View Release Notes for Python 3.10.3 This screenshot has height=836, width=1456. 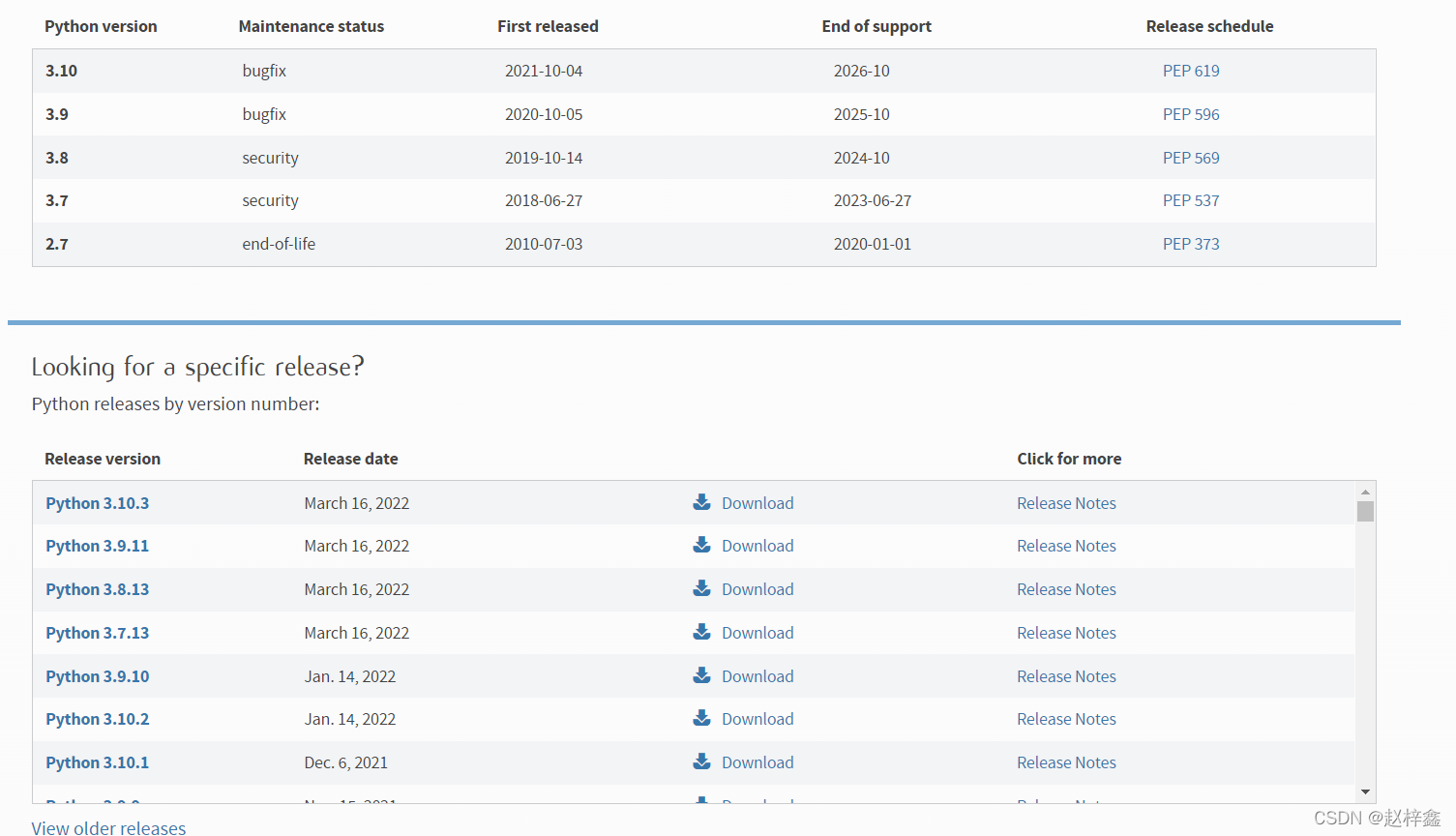point(1066,503)
